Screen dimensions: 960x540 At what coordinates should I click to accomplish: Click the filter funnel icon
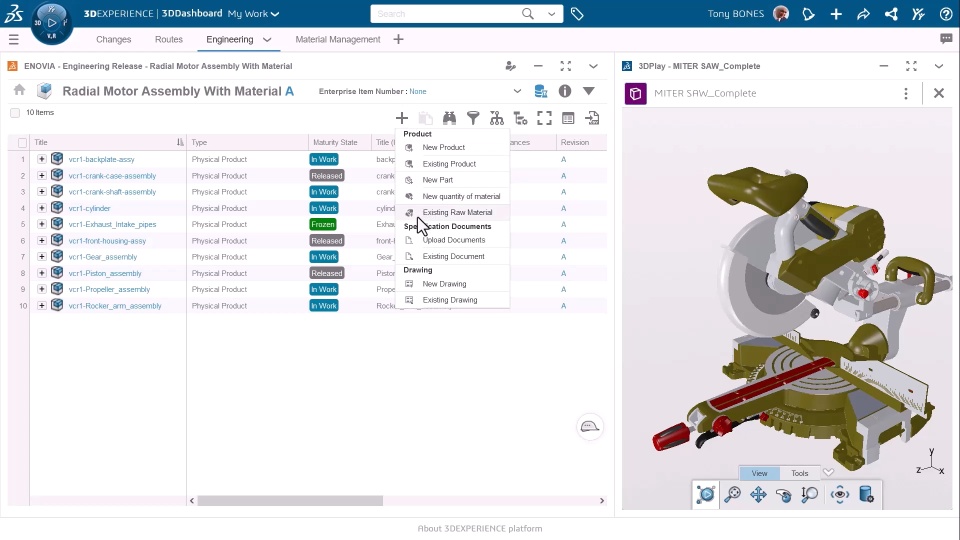click(x=473, y=118)
